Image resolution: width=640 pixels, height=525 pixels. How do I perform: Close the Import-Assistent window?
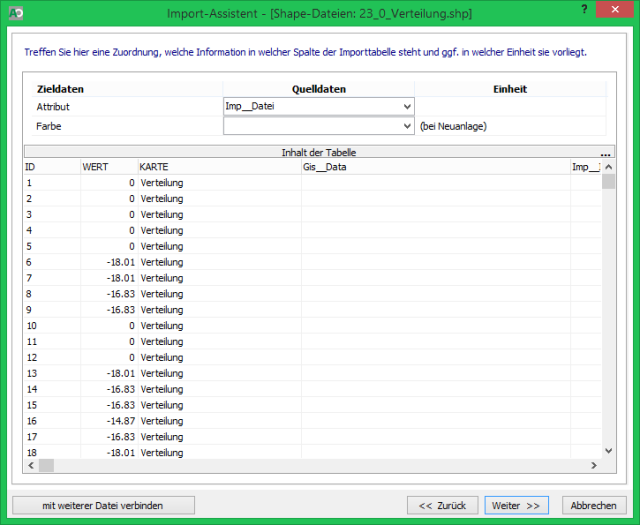pyautogui.click(x=617, y=9)
